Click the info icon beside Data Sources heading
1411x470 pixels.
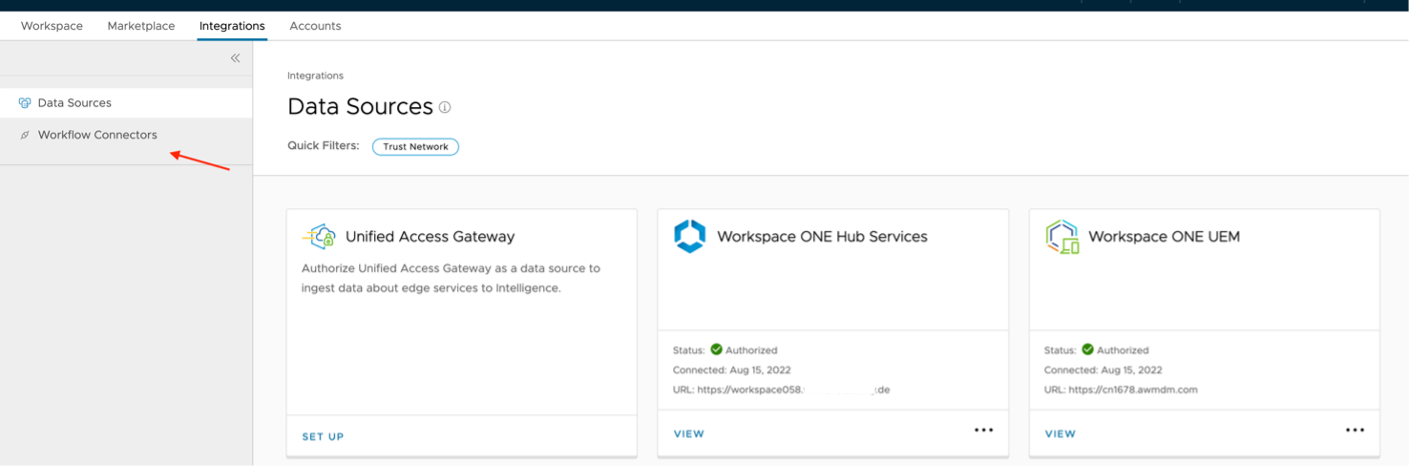445,107
